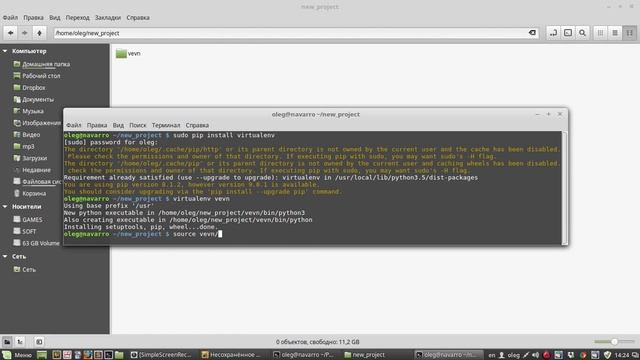Open Сеть network item under Сеть section
The height and width of the screenshot is (360, 640).
(x=24, y=269)
